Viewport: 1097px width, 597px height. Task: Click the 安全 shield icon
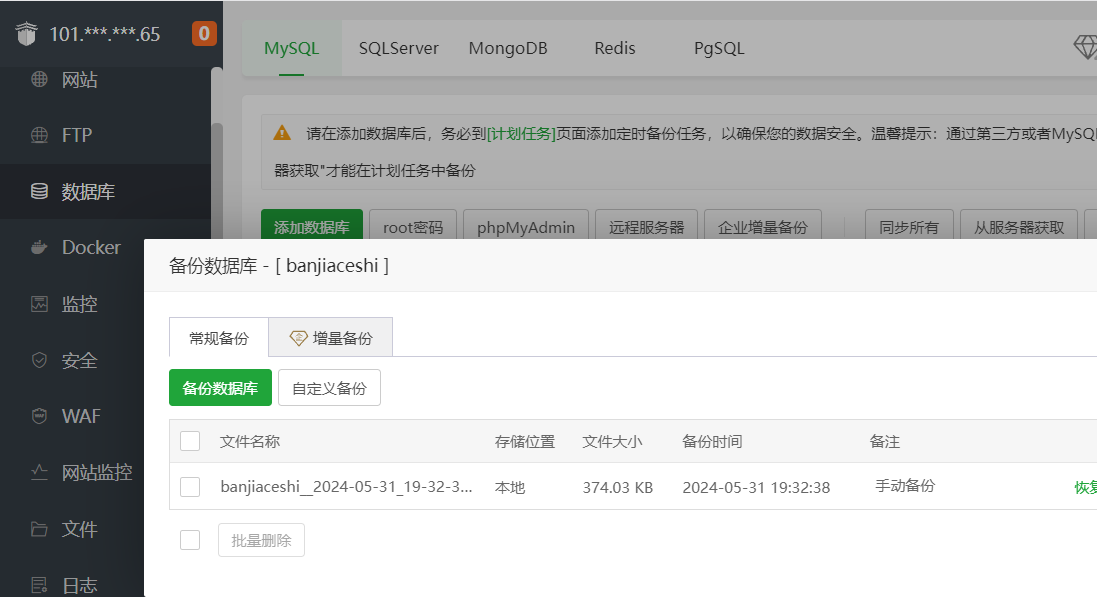[39, 360]
